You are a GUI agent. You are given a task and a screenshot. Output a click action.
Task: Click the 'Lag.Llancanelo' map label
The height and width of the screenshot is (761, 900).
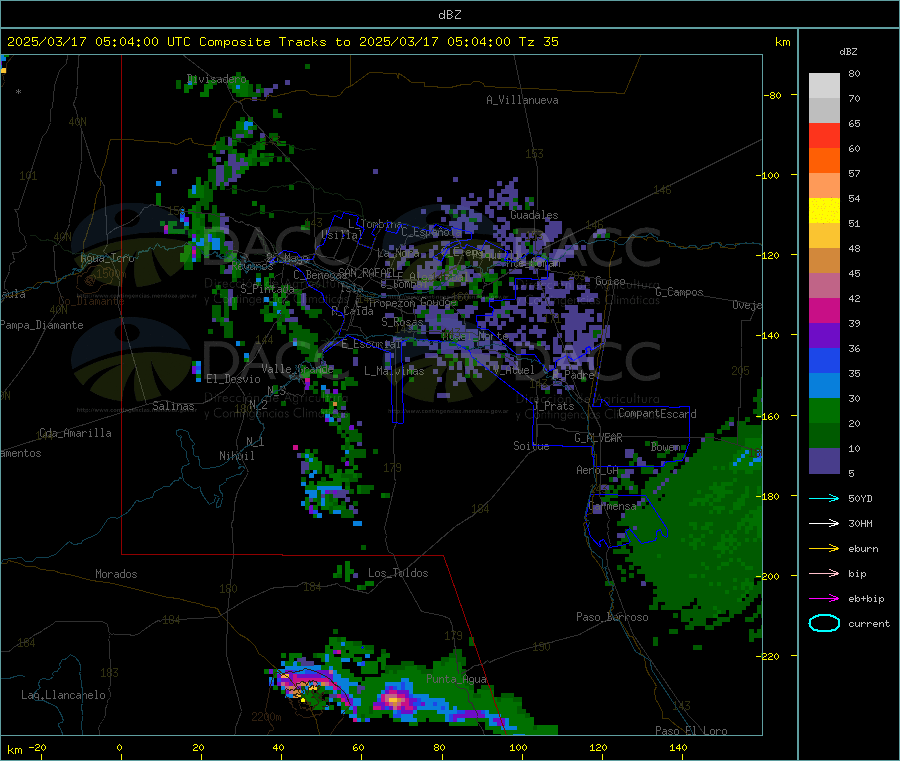(63, 696)
